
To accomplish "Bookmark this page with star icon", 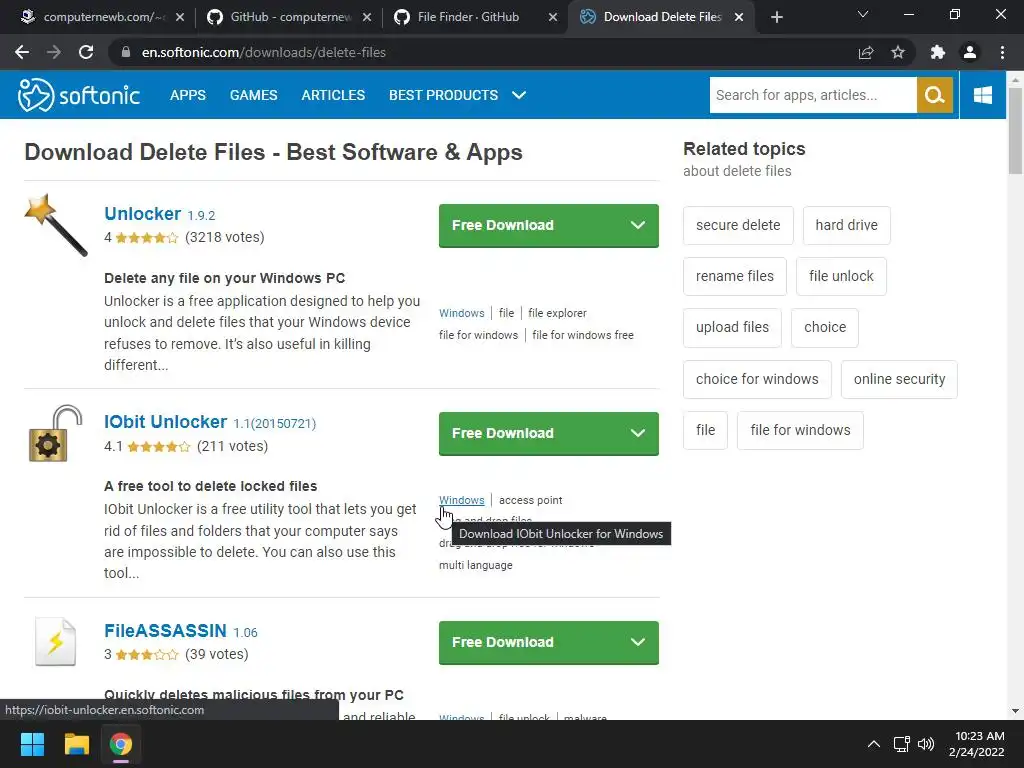I will [898, 52].
